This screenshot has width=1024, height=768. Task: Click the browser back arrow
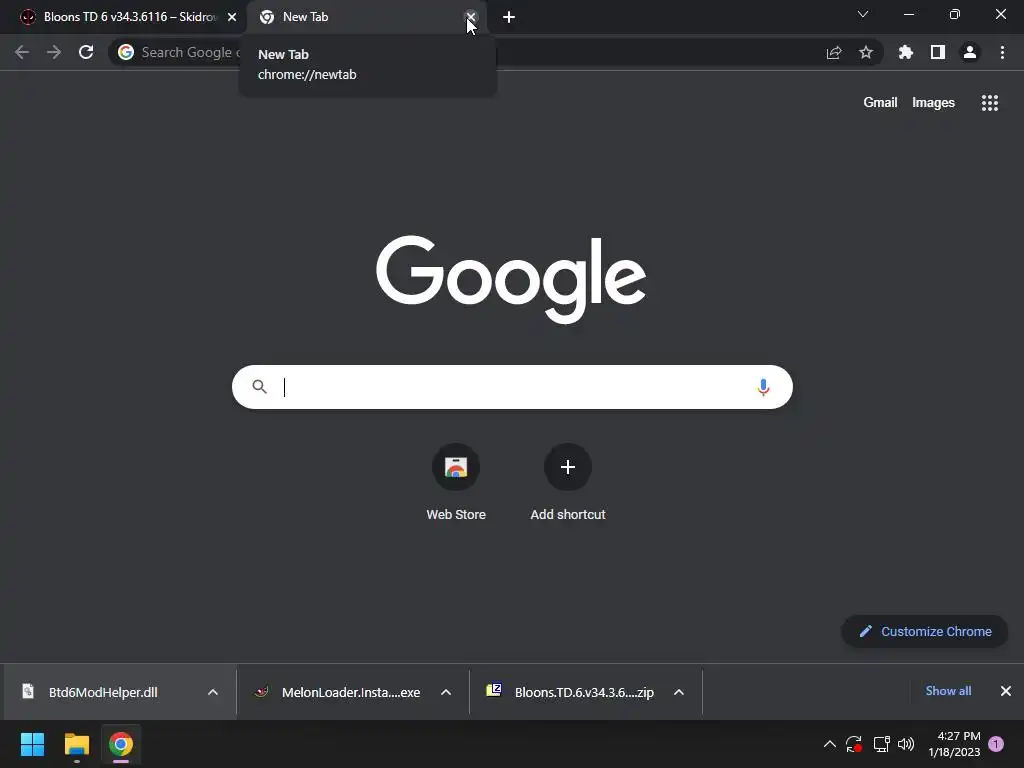tap(22, 52)
